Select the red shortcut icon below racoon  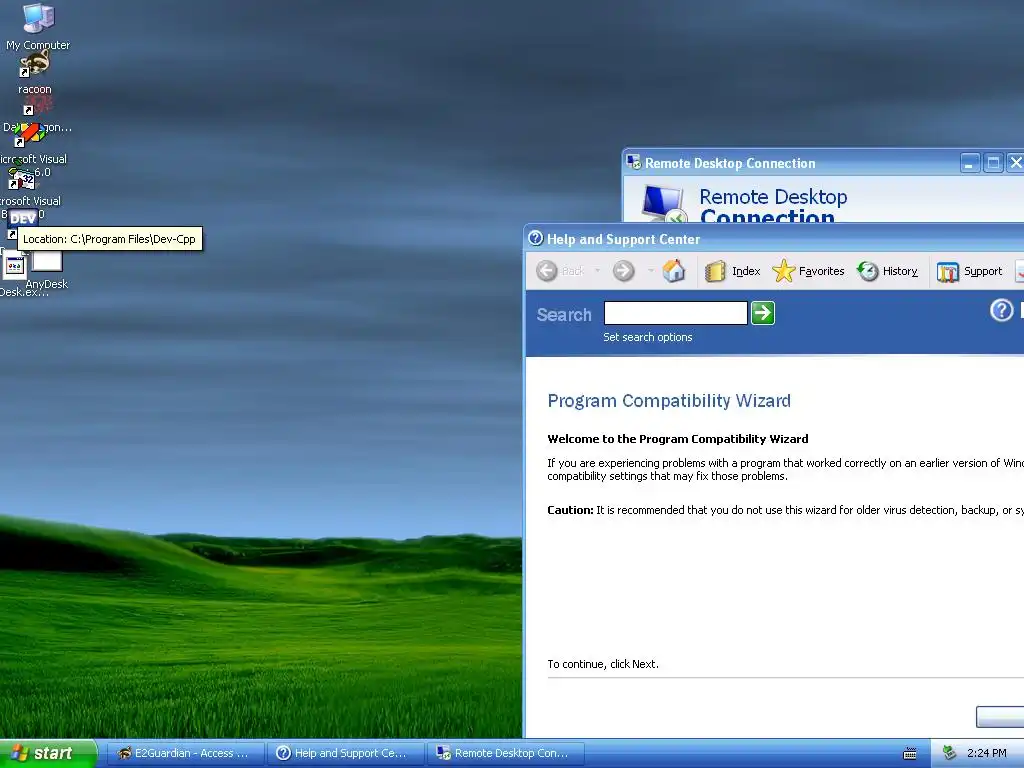pyautogui.click(x=38, y=104)
